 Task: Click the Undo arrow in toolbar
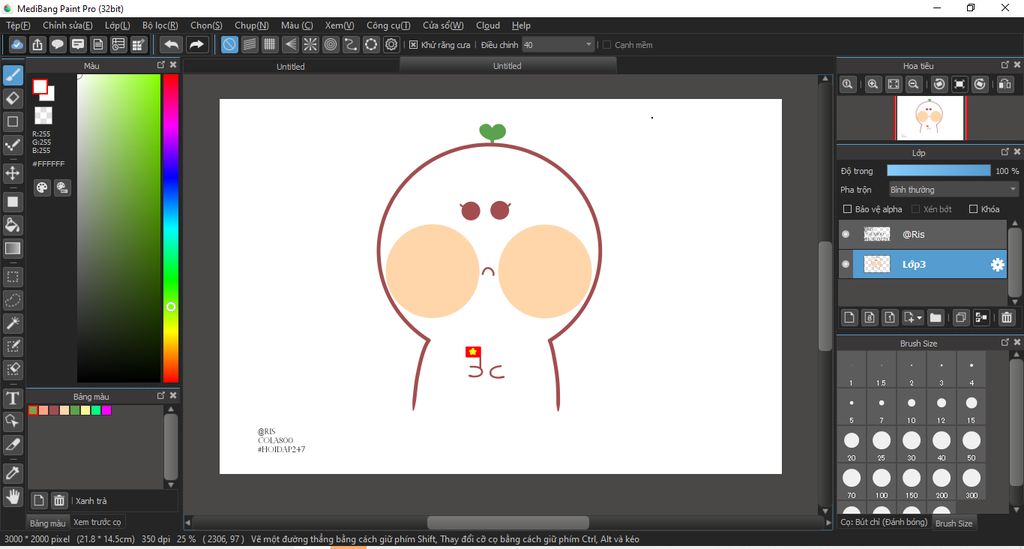pos(171,44)
